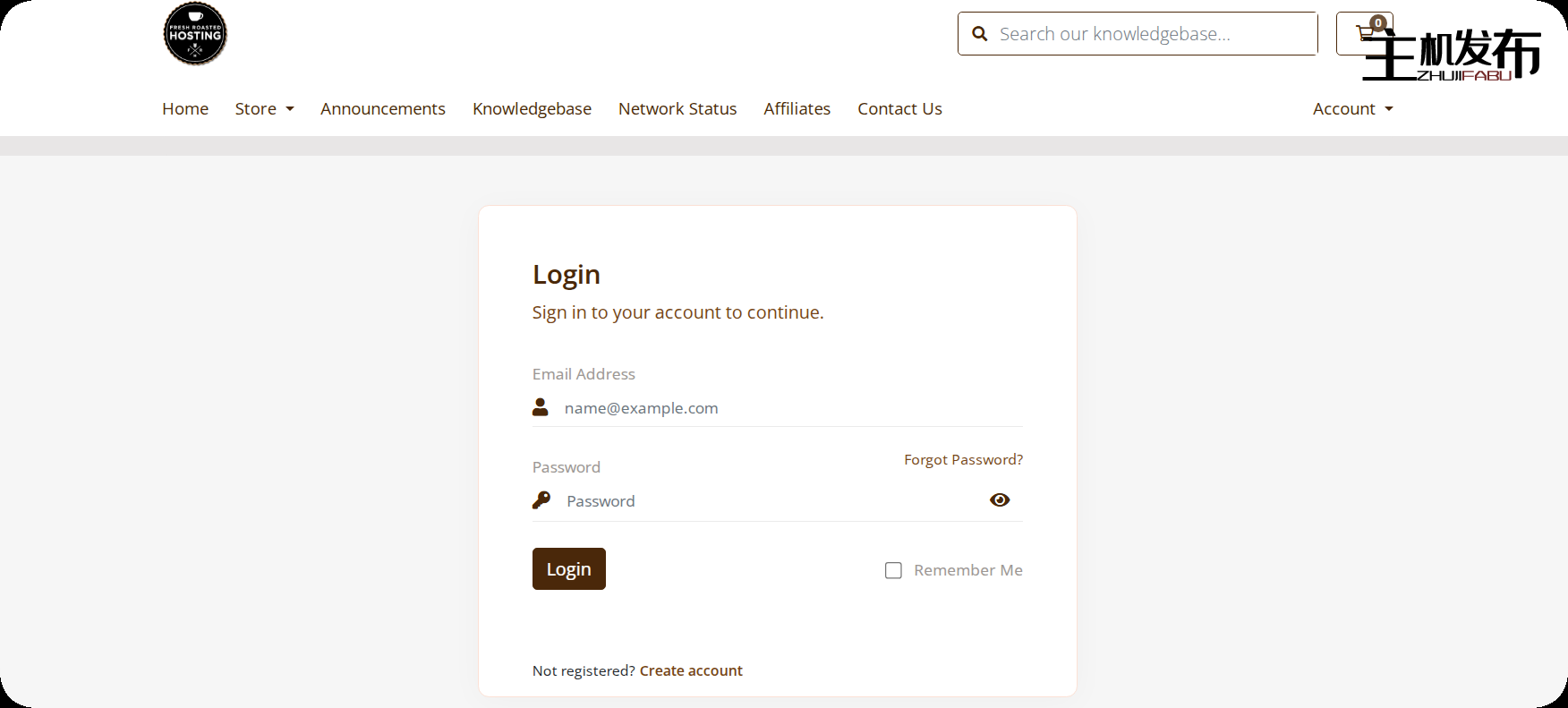This screenshot has width=1568, height=708.
Task: Open the shopping cart icon
Action: [x=1364, y=33]
